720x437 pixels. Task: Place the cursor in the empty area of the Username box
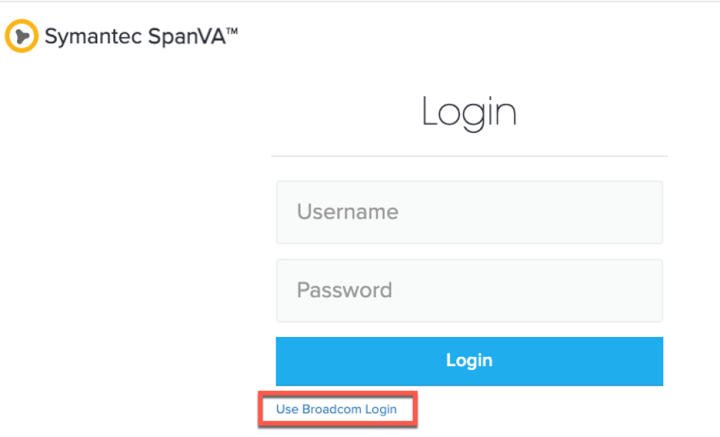click(528, 212)
